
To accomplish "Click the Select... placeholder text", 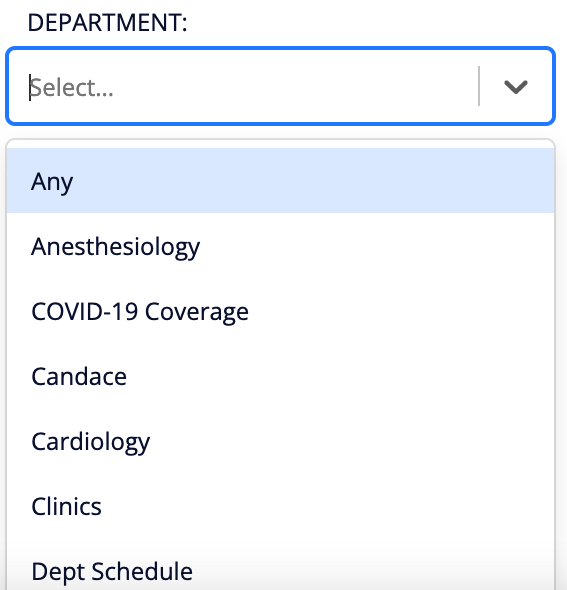I will click(x=71, y=88).
